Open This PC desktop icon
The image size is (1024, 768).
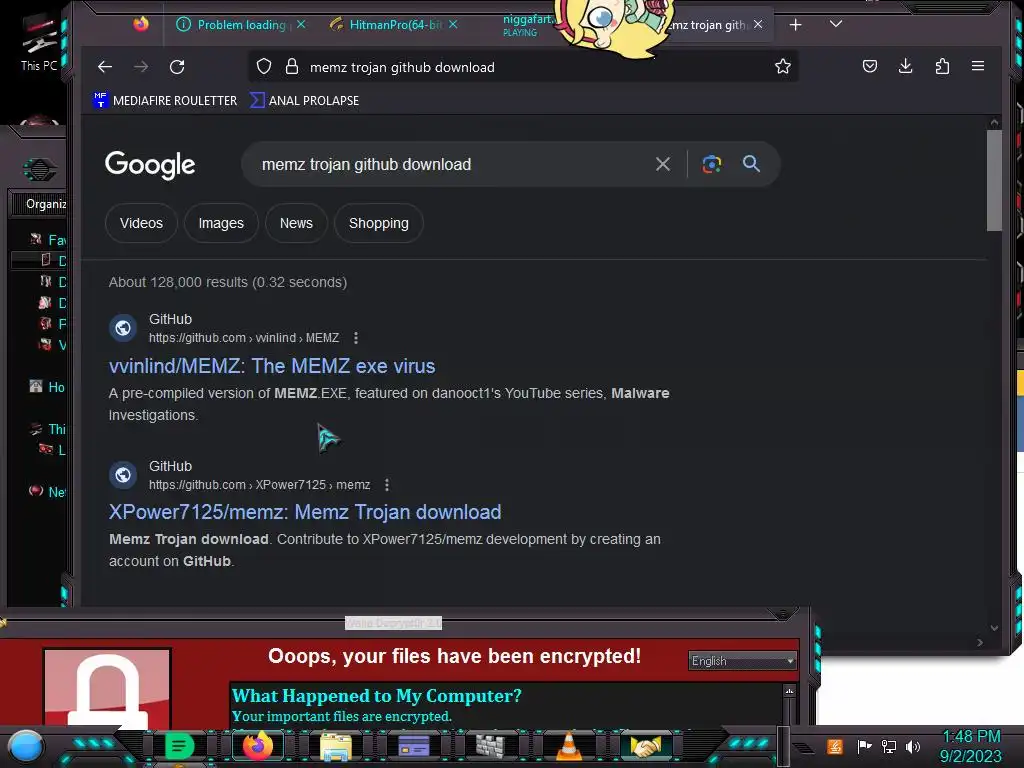pyautogui.click(x=39, y=43)
